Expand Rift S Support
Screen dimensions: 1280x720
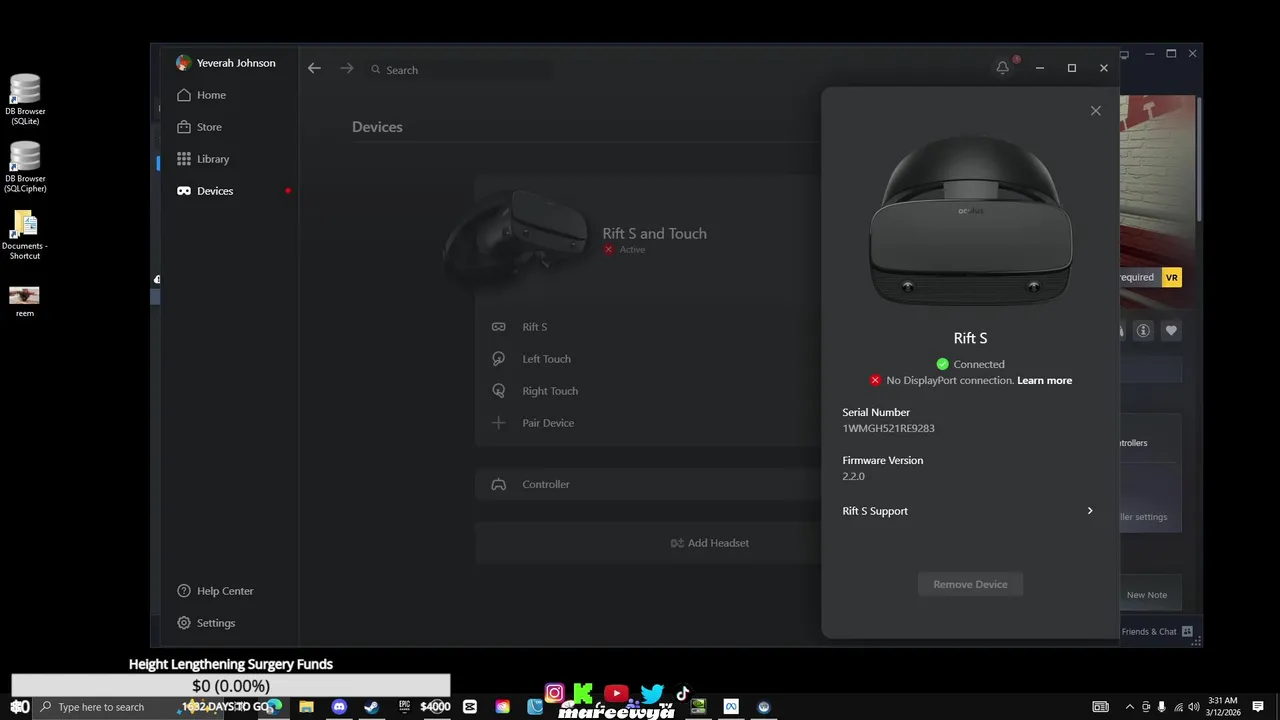pos(968,511)
